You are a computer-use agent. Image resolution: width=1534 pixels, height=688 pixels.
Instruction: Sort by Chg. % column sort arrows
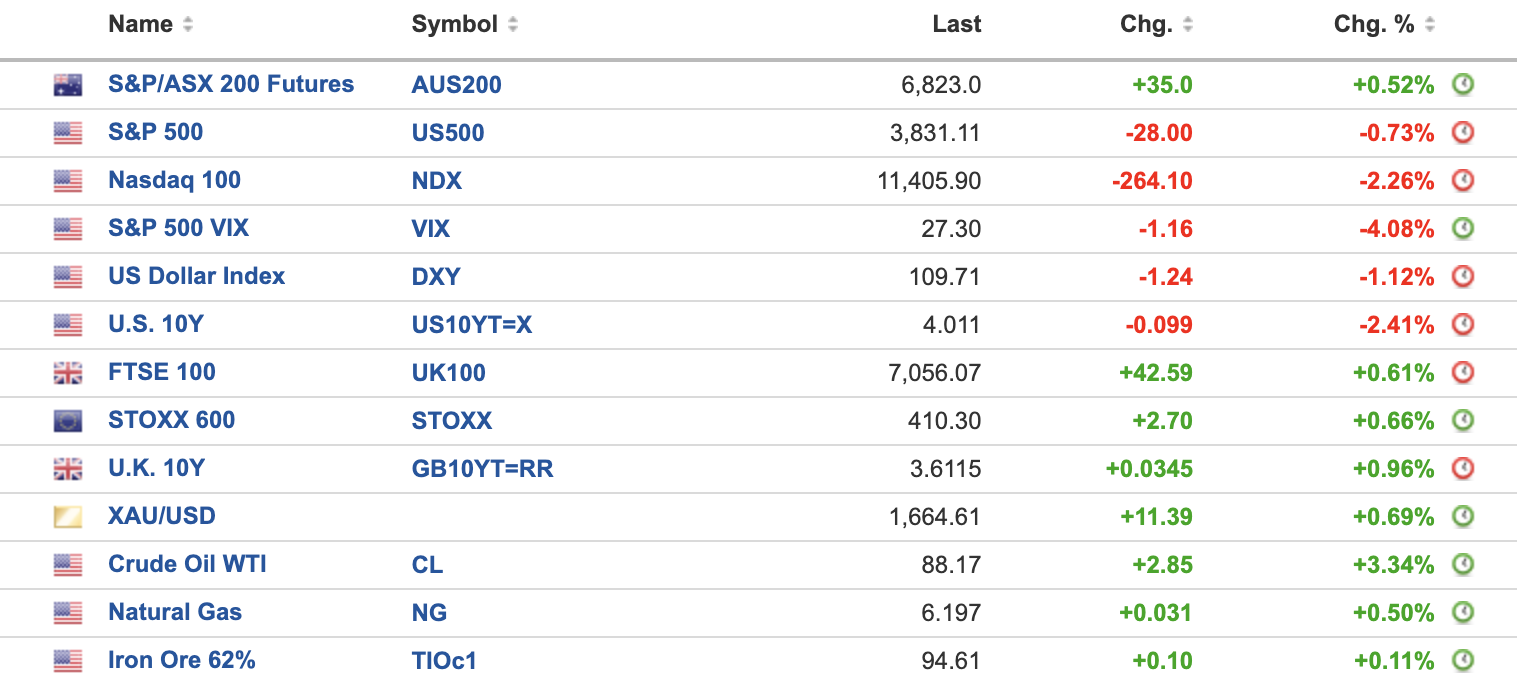click(1430, 25)
